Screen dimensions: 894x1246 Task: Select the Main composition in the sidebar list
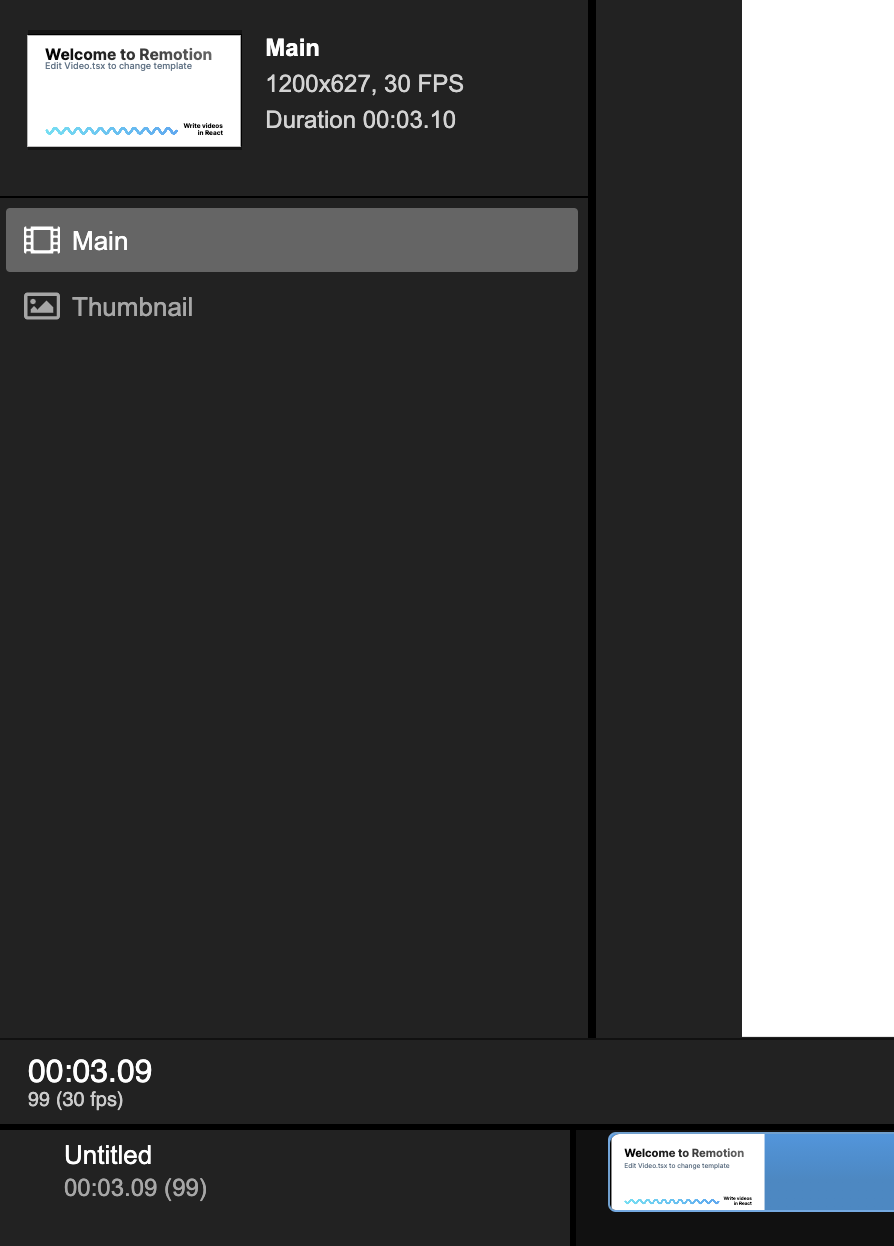tap(292, 240)
